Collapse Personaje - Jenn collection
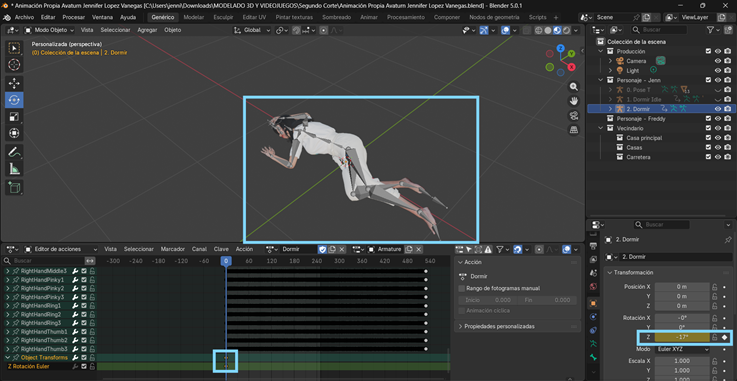The width and height of the screenshot is (737, 381). click(601, 80)
